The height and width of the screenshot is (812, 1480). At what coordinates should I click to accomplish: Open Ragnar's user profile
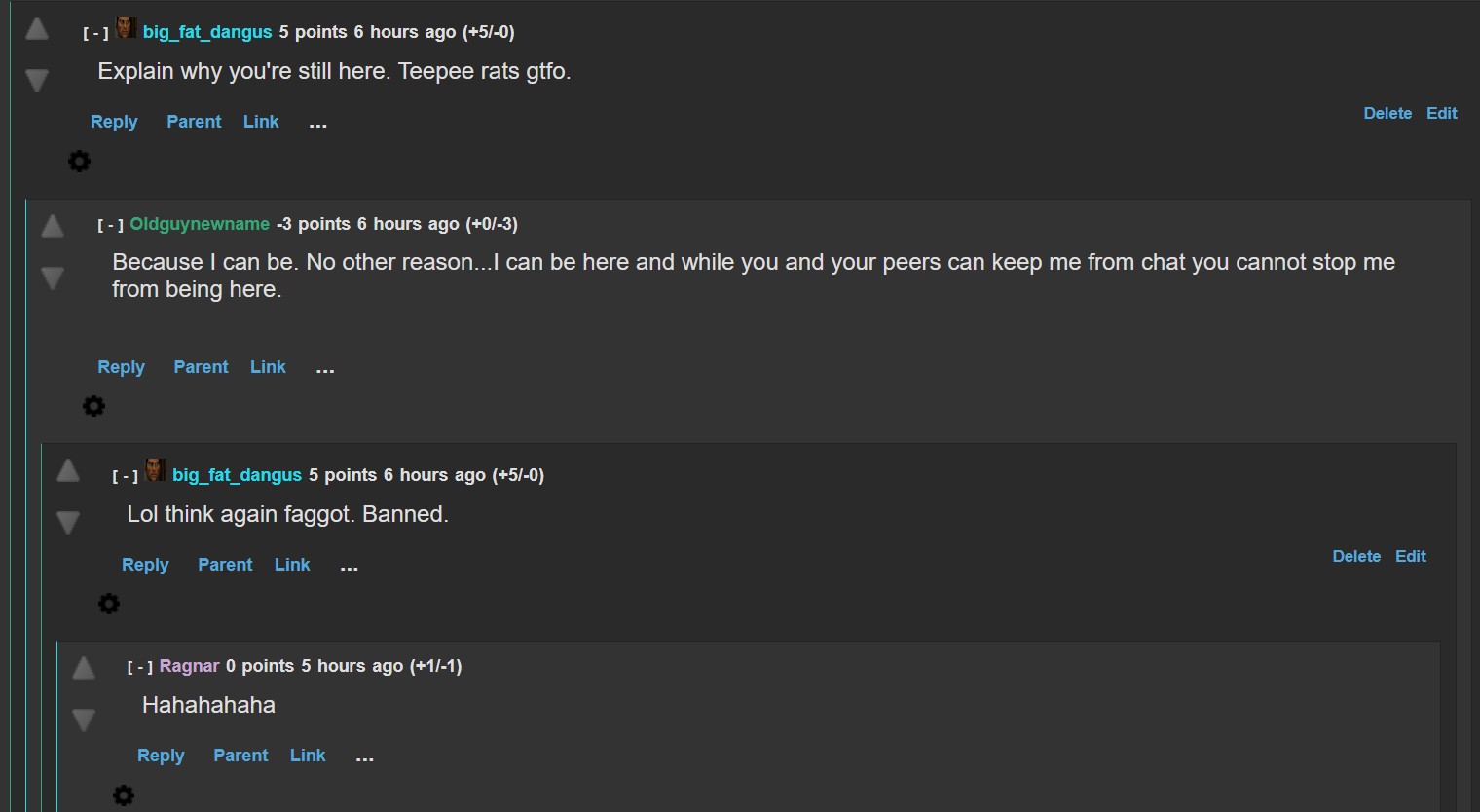189,666
